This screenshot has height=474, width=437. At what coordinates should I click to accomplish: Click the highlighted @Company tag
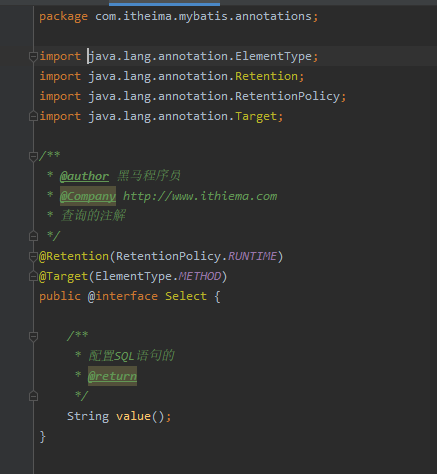88,196
